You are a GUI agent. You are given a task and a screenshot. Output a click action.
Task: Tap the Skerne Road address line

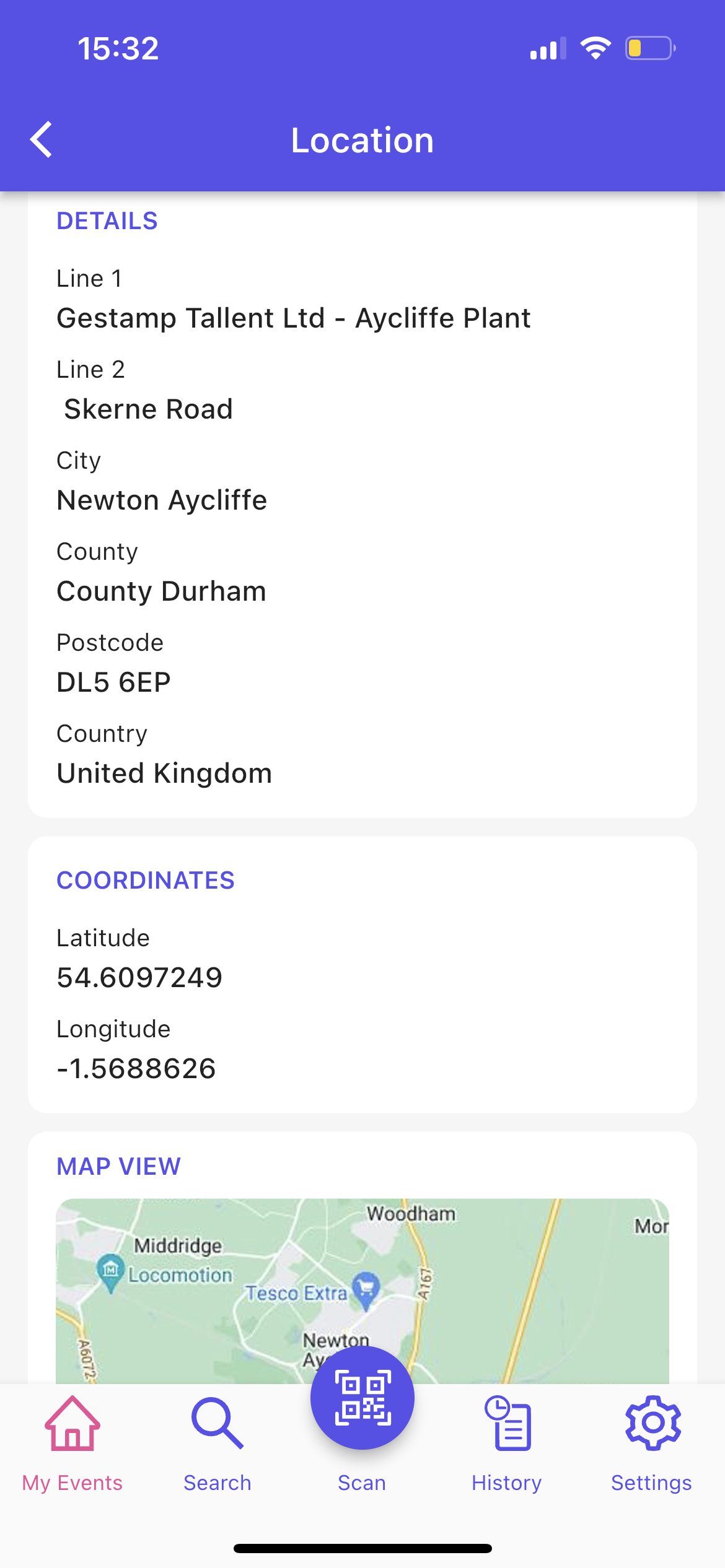tap(149, 409)
